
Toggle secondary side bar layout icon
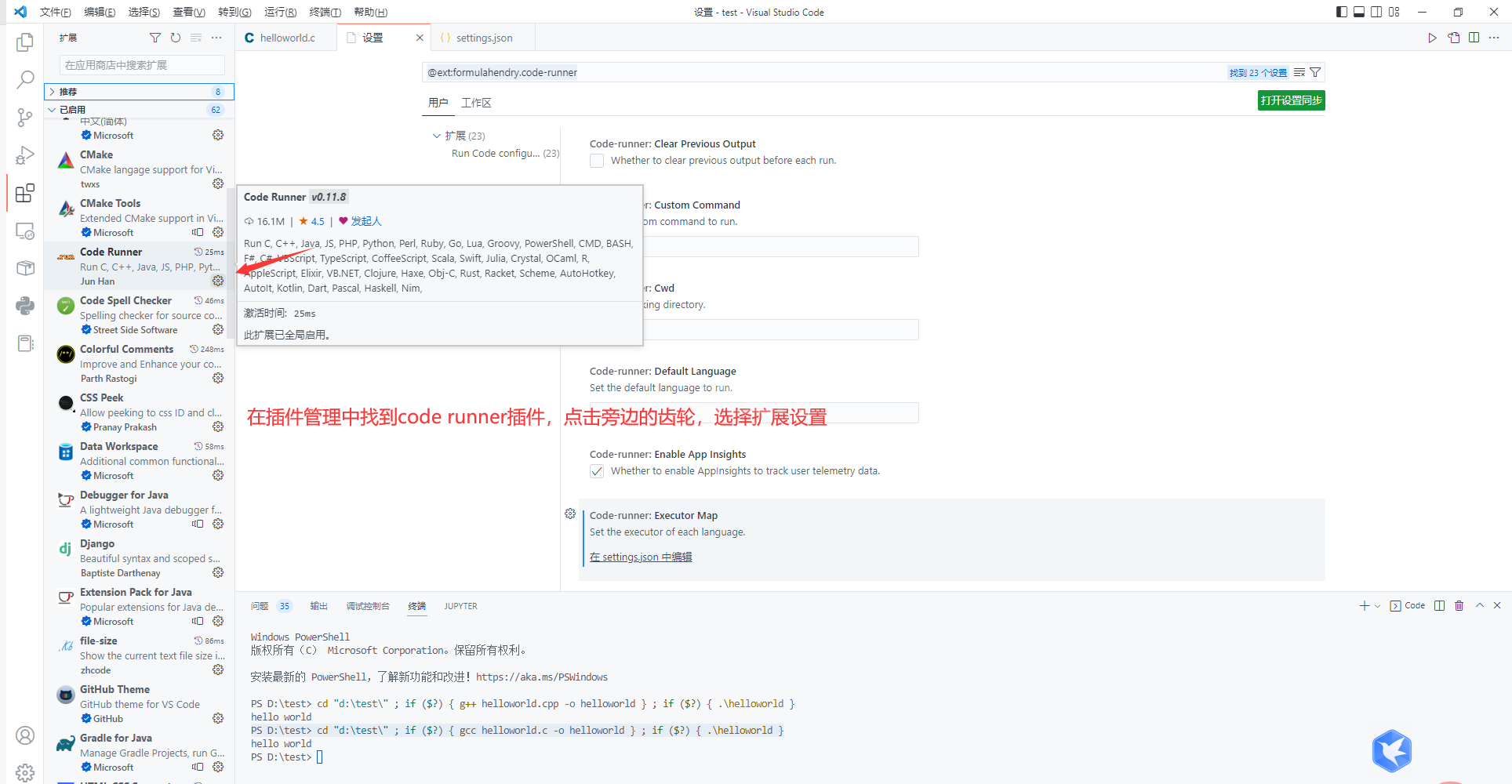tap(1376, 12)
